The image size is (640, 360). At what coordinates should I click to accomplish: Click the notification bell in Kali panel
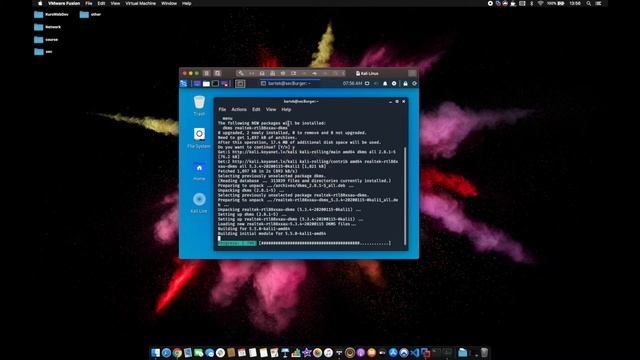[x=385, y=83]
